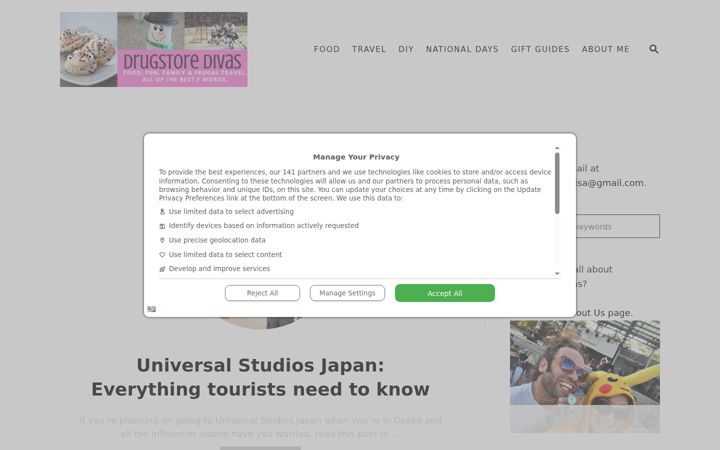Select 'Use precise geolocation data' text
Image resolution: width=720 pixels, height=450 pixels.
217,240
